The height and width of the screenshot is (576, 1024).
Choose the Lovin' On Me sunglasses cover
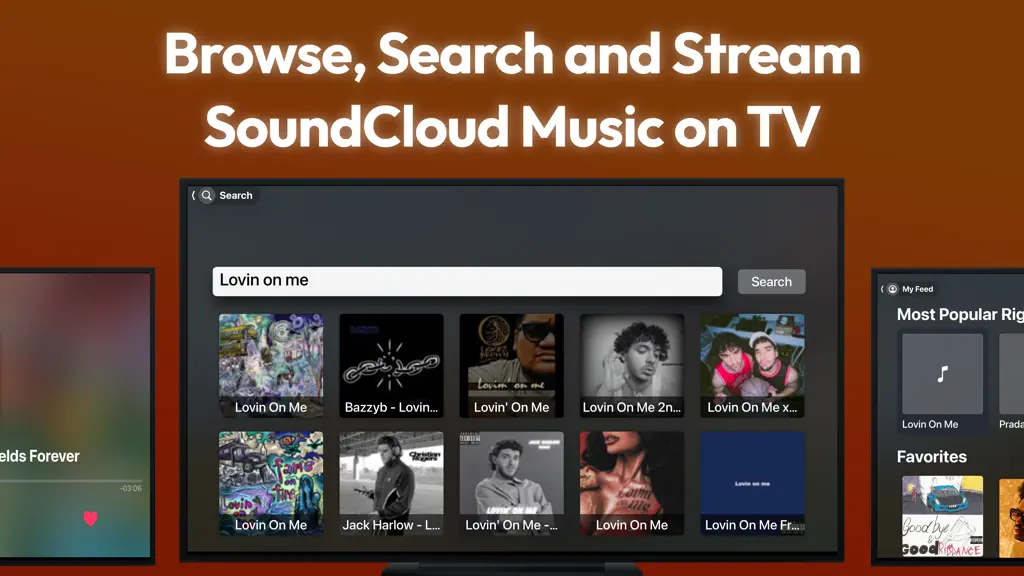(511, 365)
